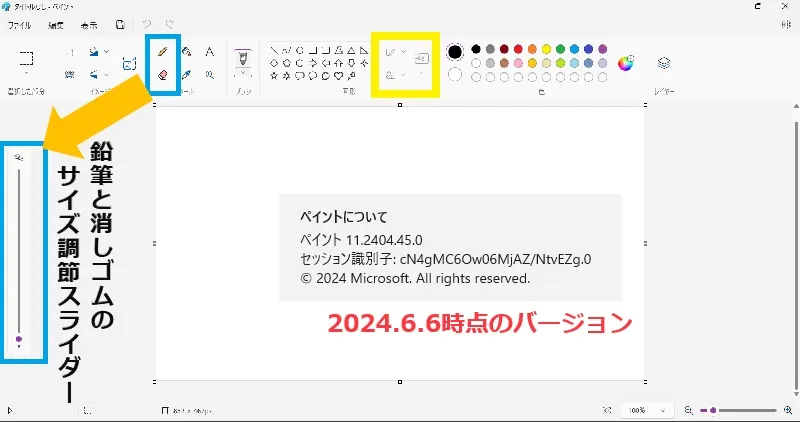Pick the Pentagon shape
This screenshot has height=422, width=800.
click(287, 63)
